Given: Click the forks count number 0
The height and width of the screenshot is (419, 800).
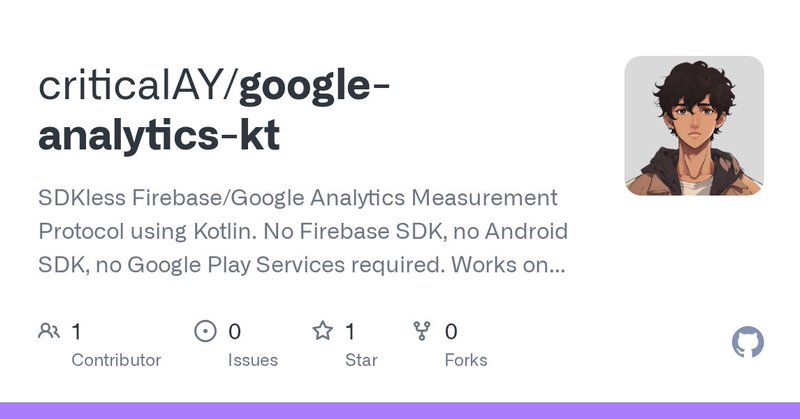Looking at the screenshot, I should pos(451,331).
